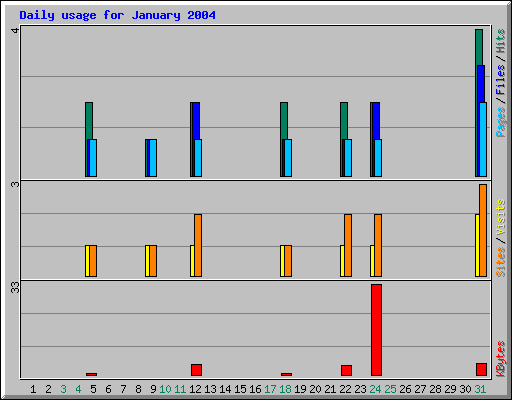Click day label "22" on the x-axis
Screen dimensions: 512x400
[x=345, y=389]
